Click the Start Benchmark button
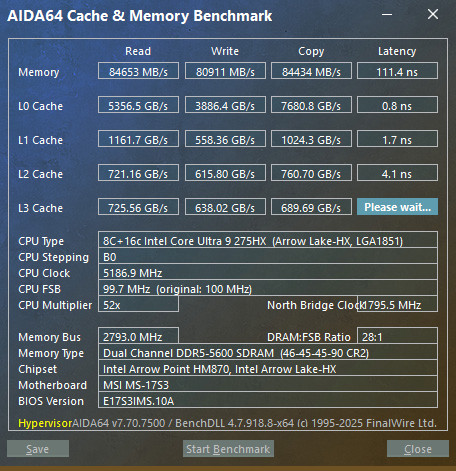The image size is (456, 471). (x=228, y=449)
